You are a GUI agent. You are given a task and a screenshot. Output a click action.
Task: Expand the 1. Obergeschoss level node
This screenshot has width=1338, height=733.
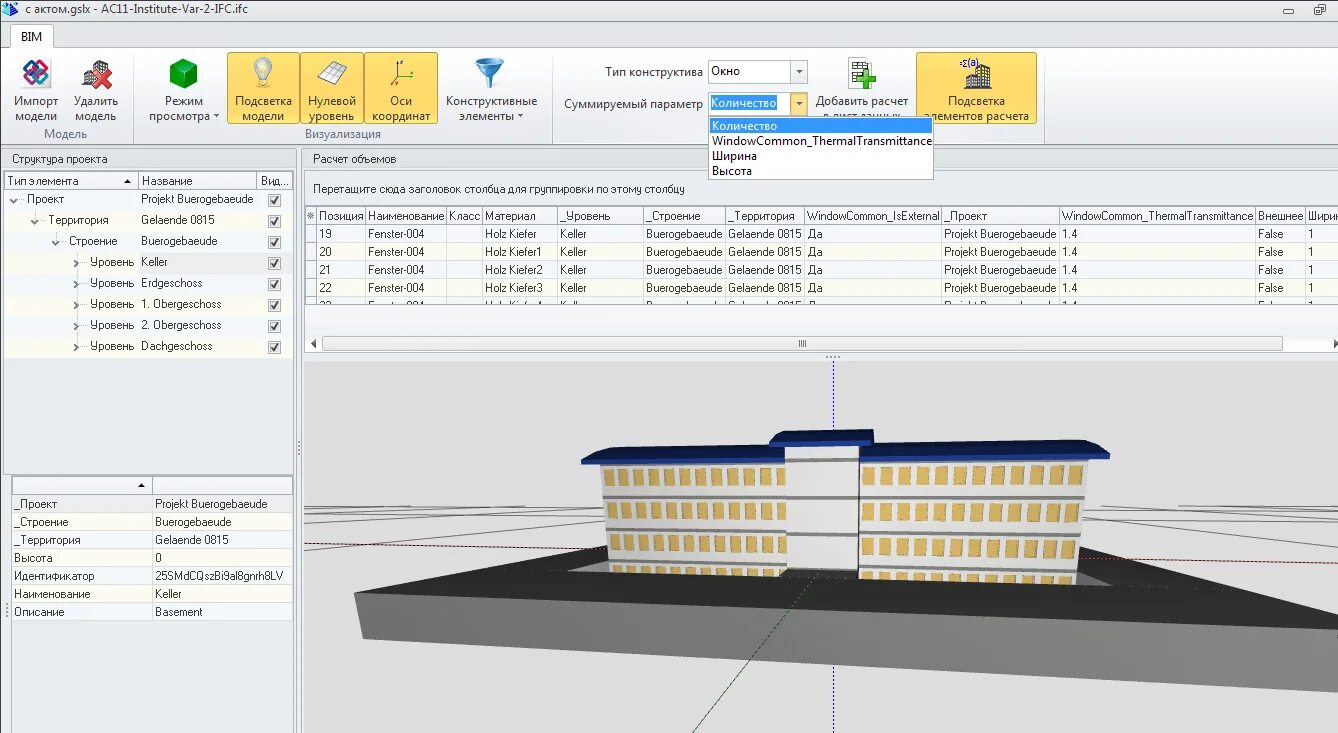pos(77,305)
